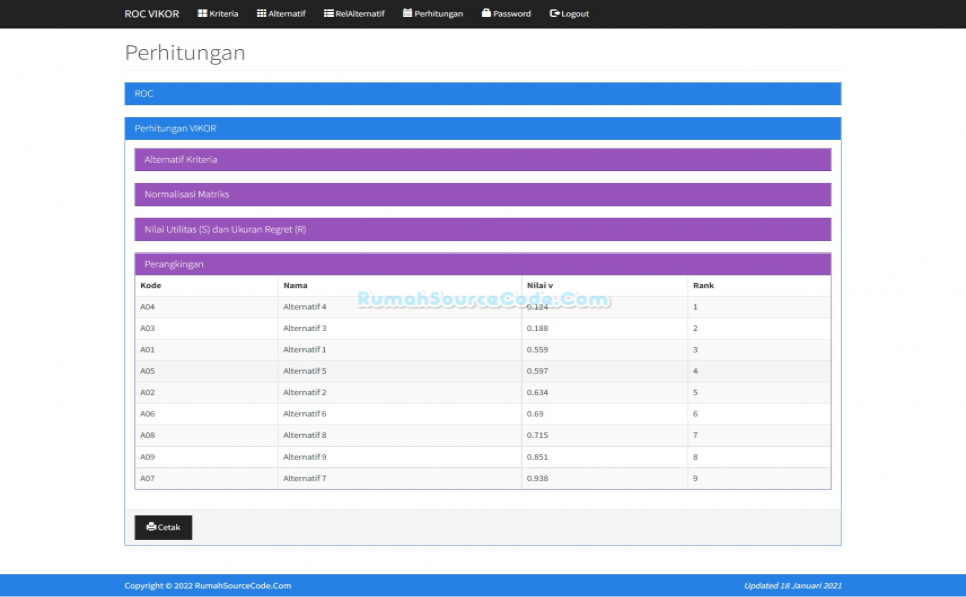The image size is (966, 597).
Task: Open the Password menu item
Action: tap(506, 13)
